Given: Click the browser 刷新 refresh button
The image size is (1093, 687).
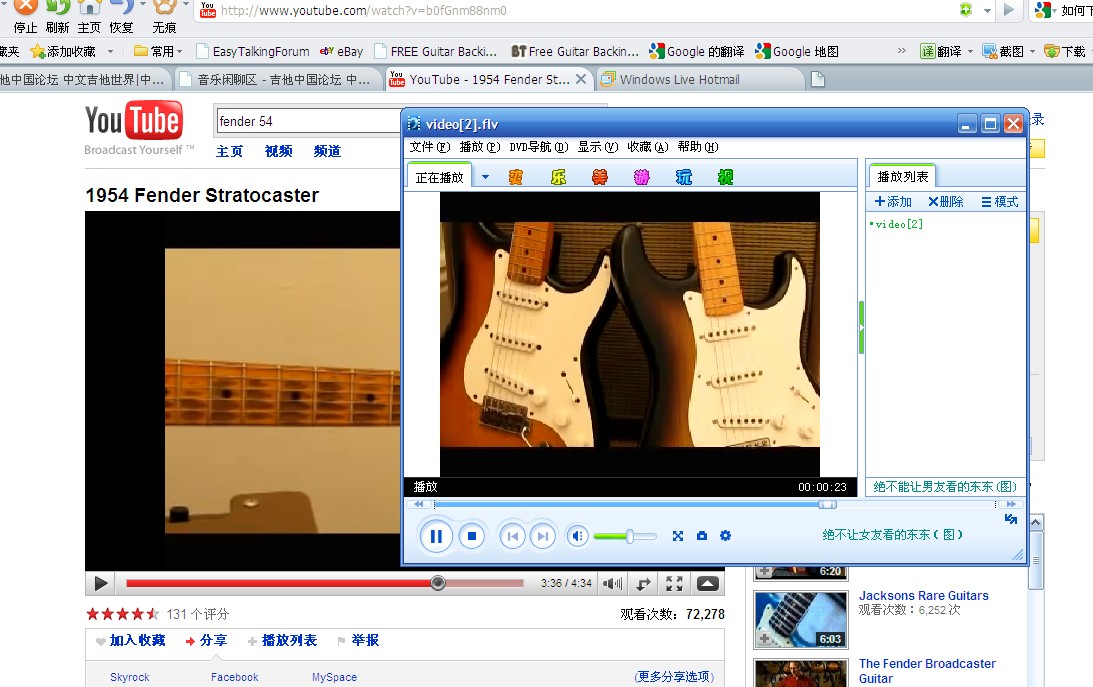Looking at the screenshot, I should click(x=57, y=17).
